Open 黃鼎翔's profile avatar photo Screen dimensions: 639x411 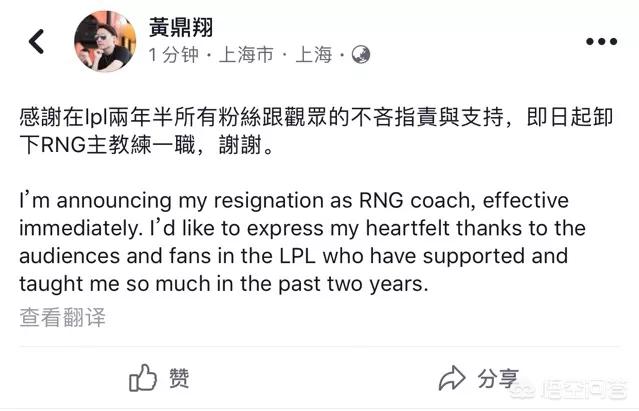104,40
